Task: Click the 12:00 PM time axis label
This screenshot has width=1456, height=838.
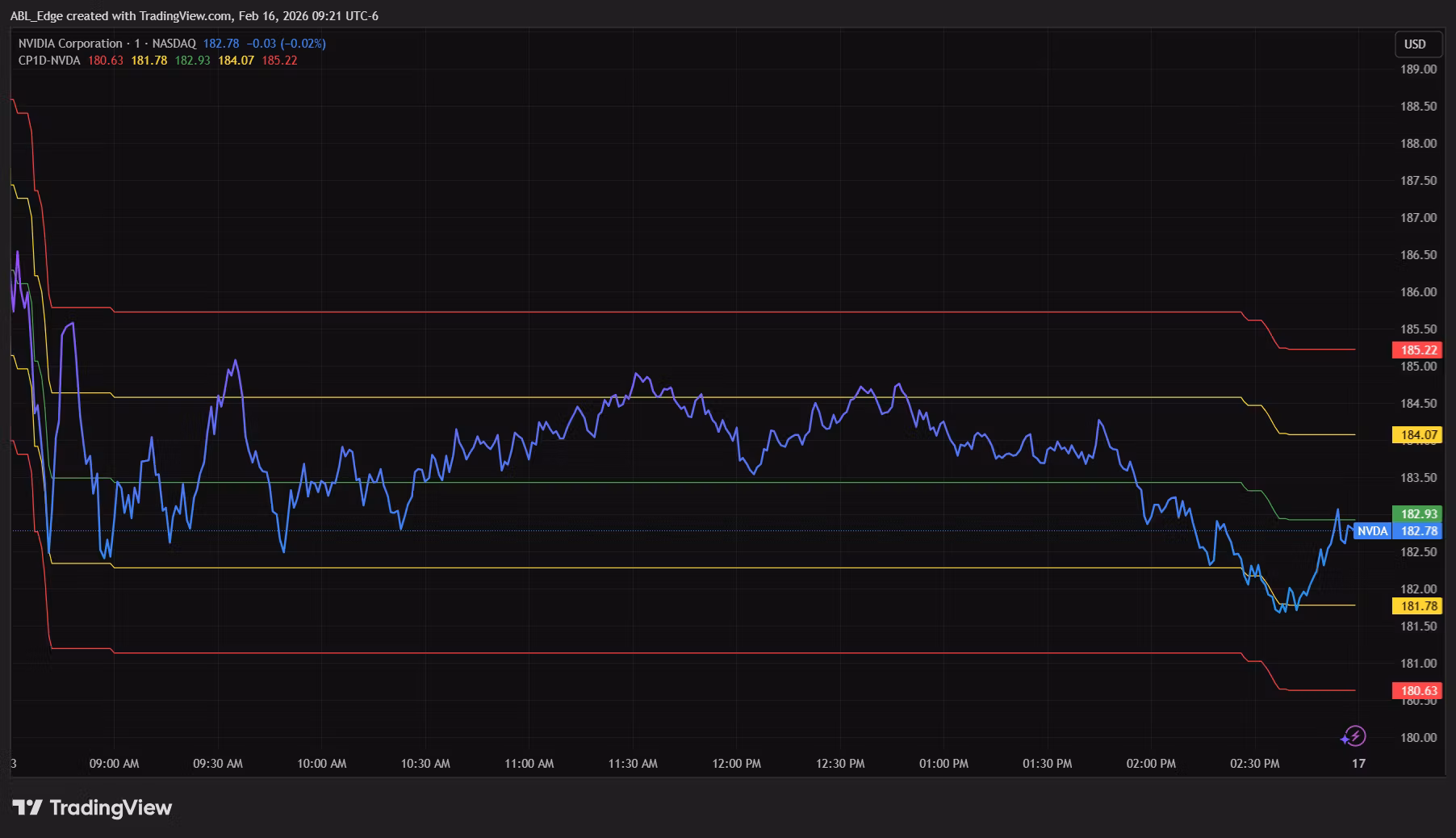Action: [737, 764]
